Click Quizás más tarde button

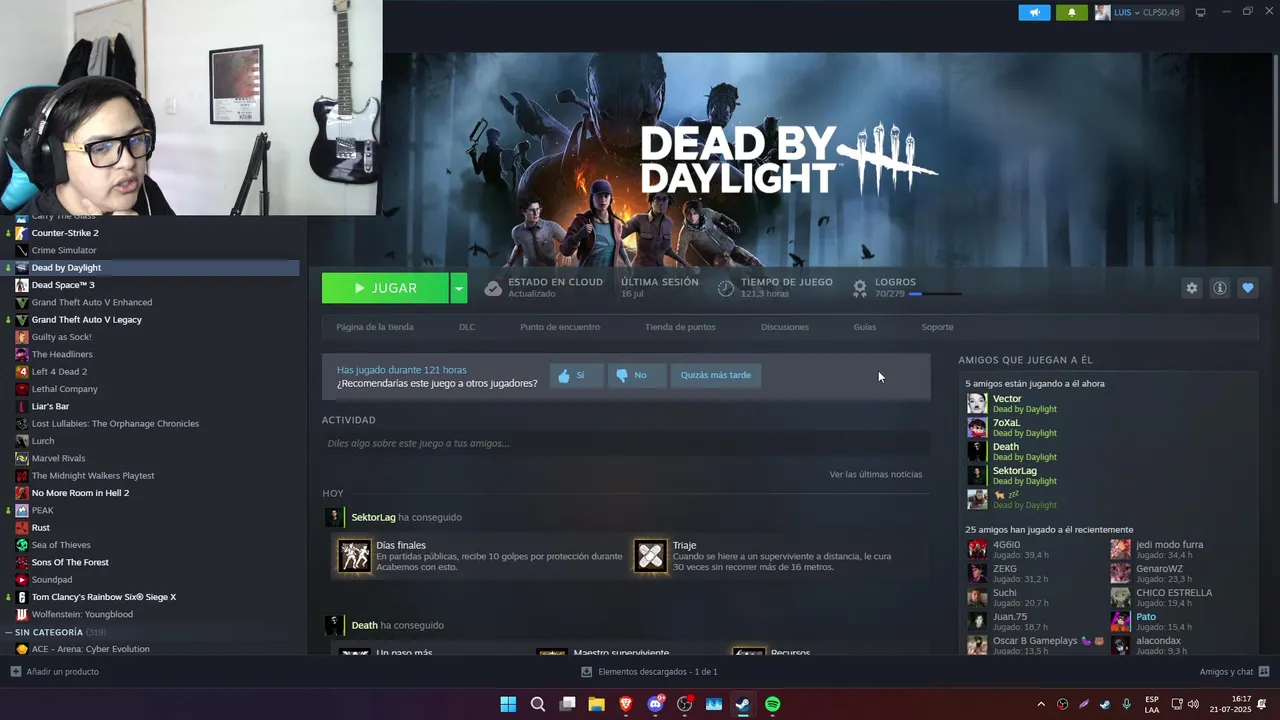coord(716,375)
